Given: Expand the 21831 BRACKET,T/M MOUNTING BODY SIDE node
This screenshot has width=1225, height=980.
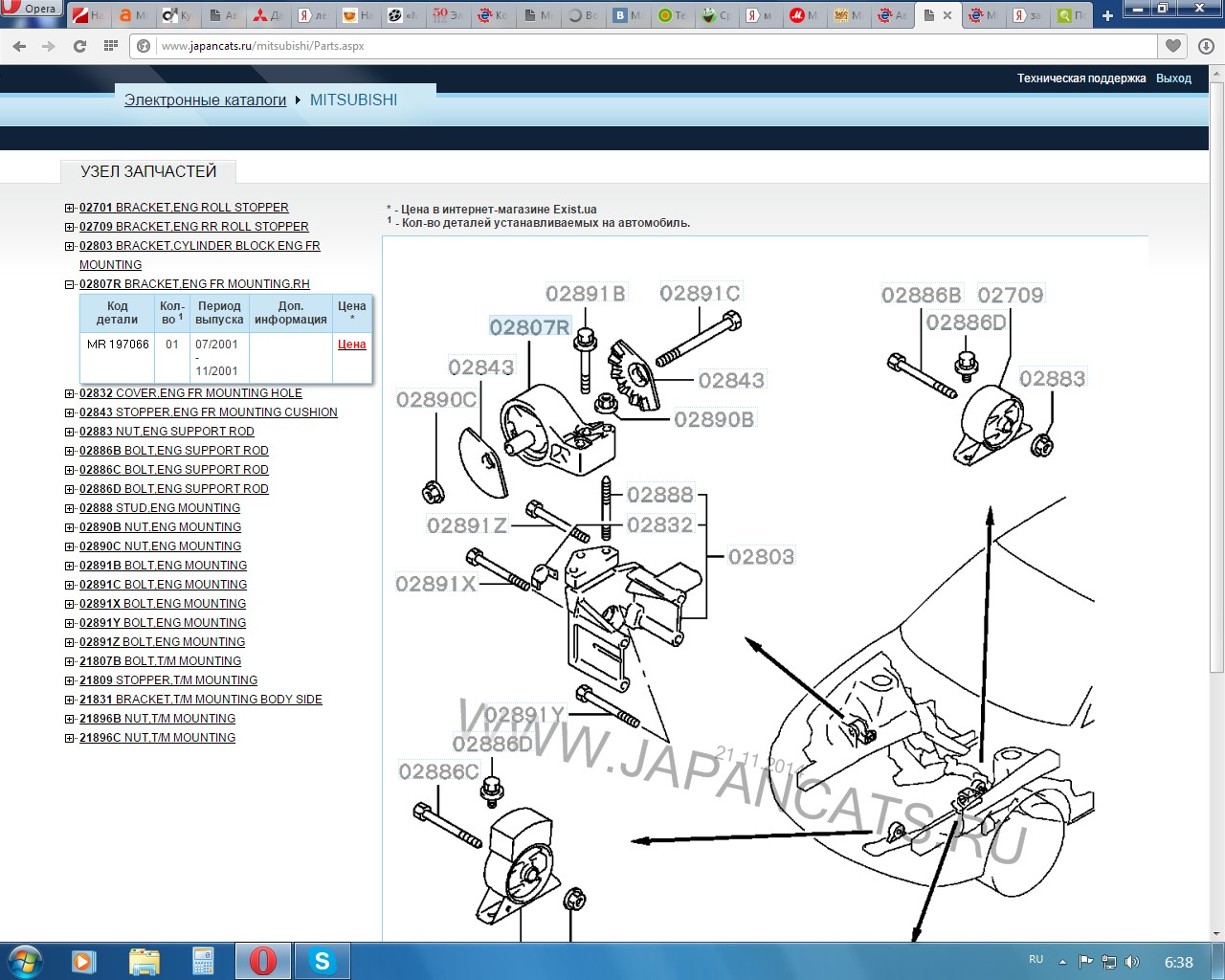Looking at the screenshot, I should (x=70, y=700).
